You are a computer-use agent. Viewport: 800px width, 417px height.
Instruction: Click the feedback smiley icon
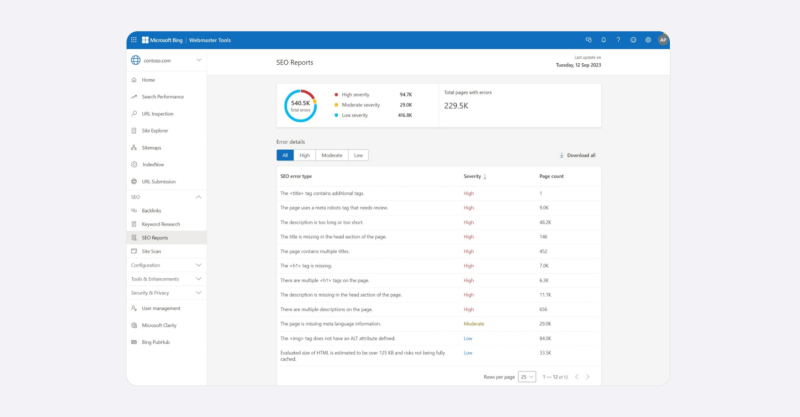(x=633, y=40)
